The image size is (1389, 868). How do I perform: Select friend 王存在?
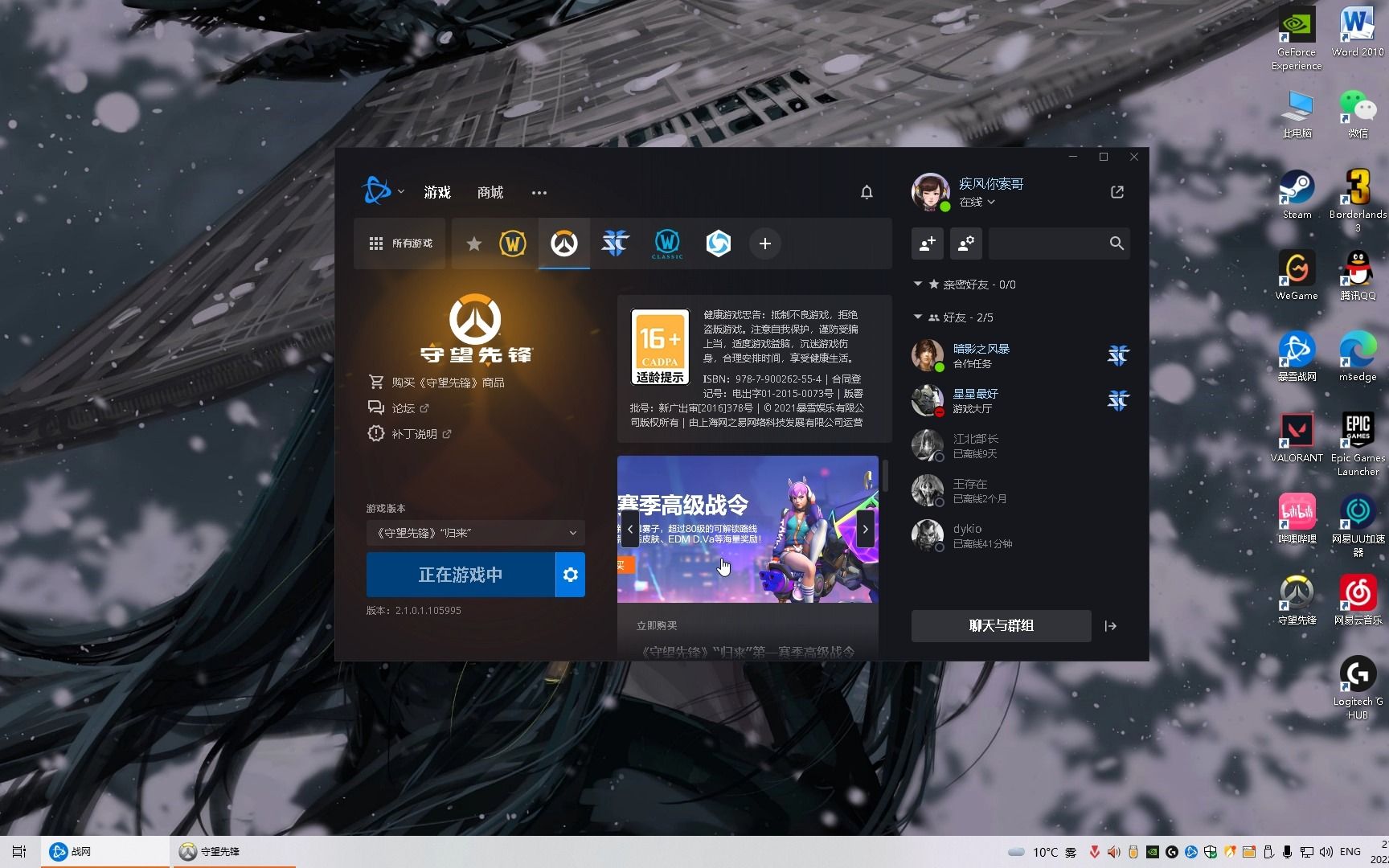[1020, 490]
